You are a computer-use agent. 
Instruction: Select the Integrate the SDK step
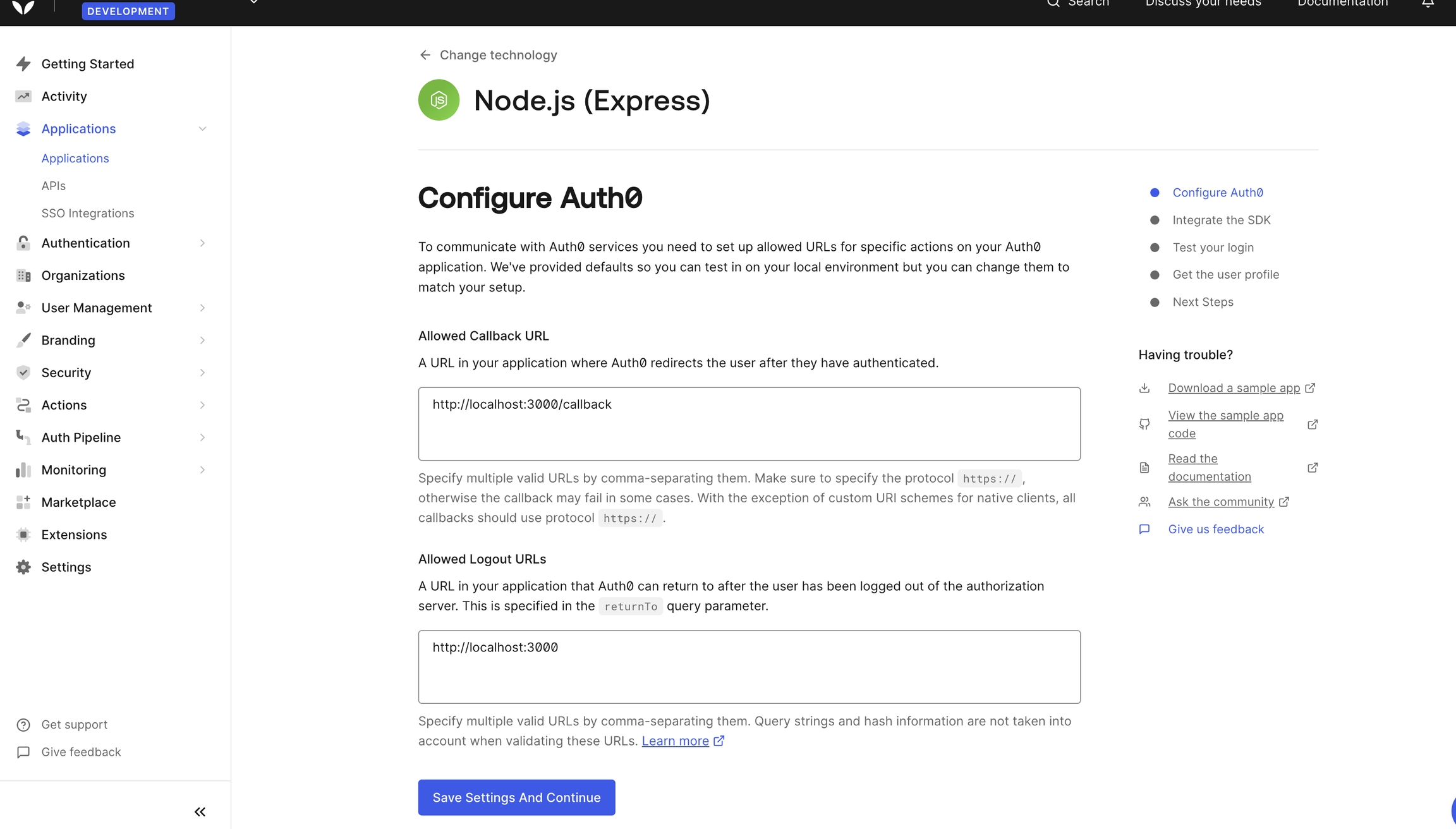tap(1221, 220)
